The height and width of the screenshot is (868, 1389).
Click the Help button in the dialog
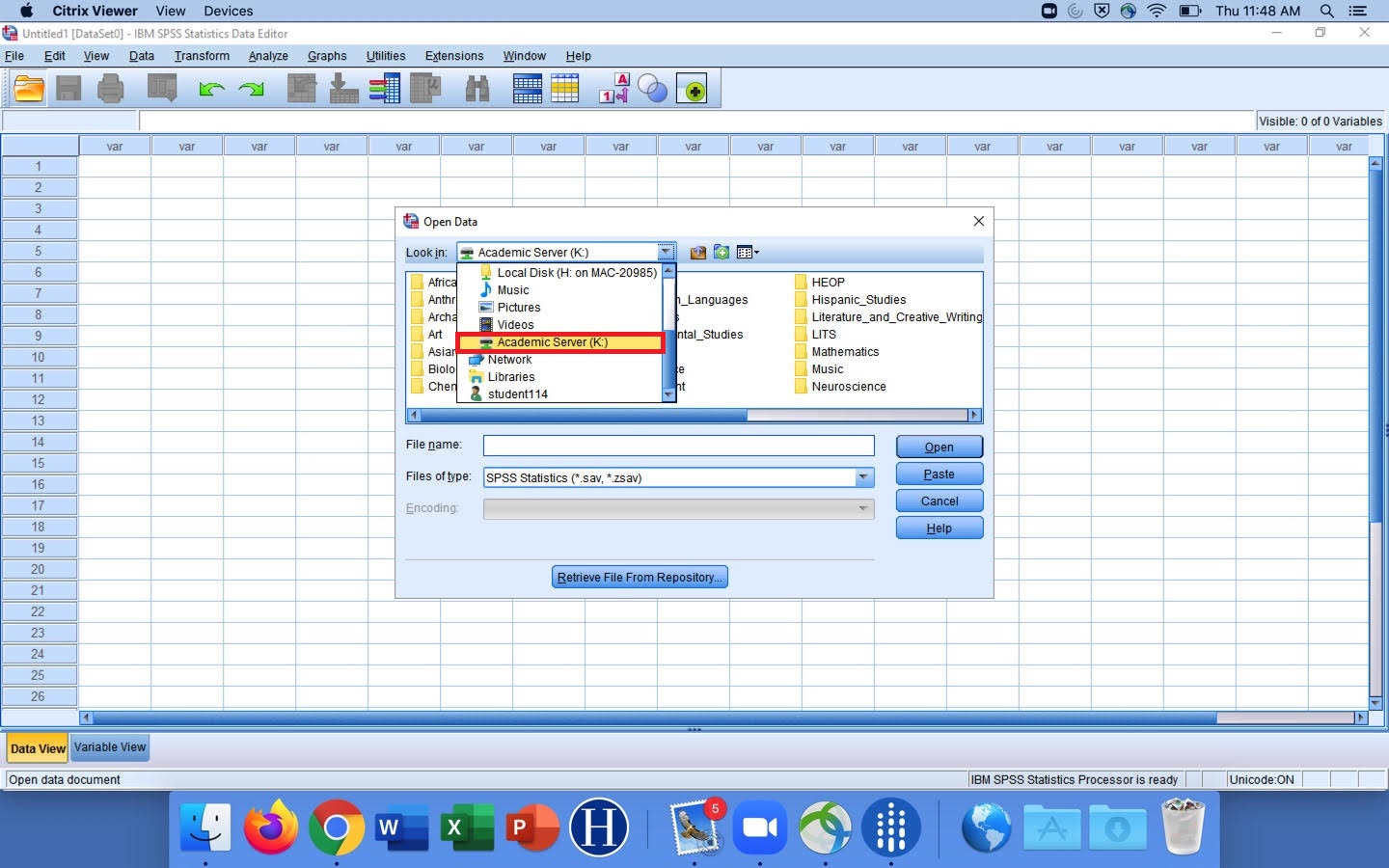pos(940,528)
